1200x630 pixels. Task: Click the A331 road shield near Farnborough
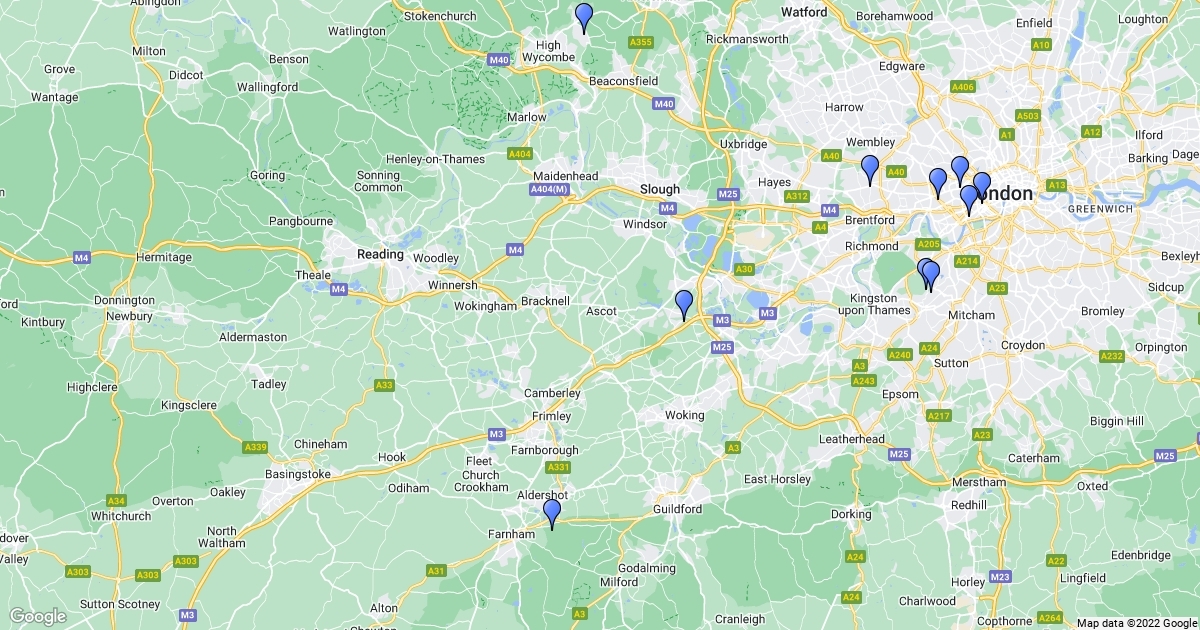pos(558,467)
